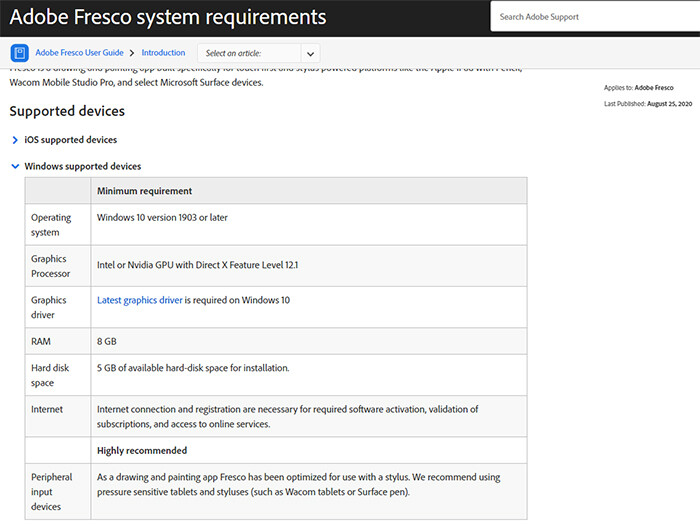The height and width of the screenshot is (526, 700).
Task: Go to the Introduction breadcrumb link
Action: coord(163,53)
